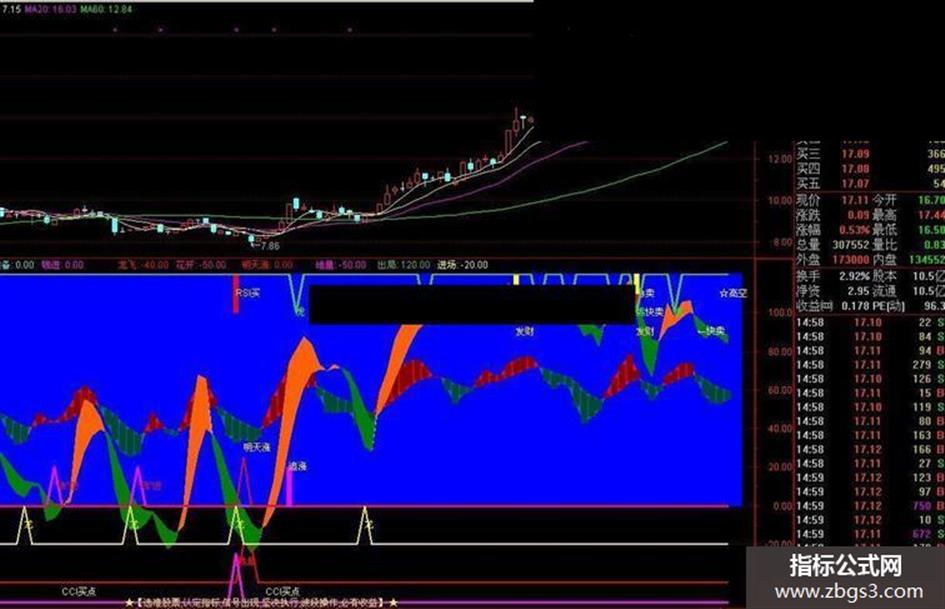Select the latest candlestick on the price chart
This screenshot has height=609, width=945.
[530, 119]
